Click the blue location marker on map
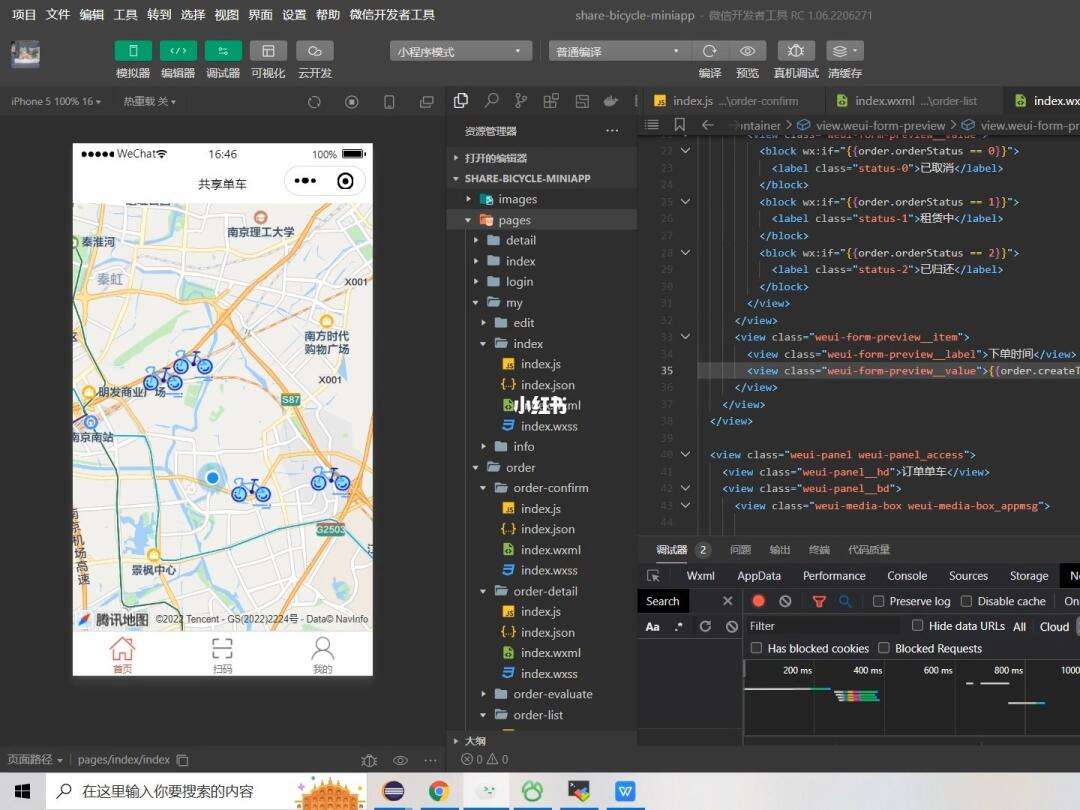This screenshot has width=1080, height=810. coord(213,477)
